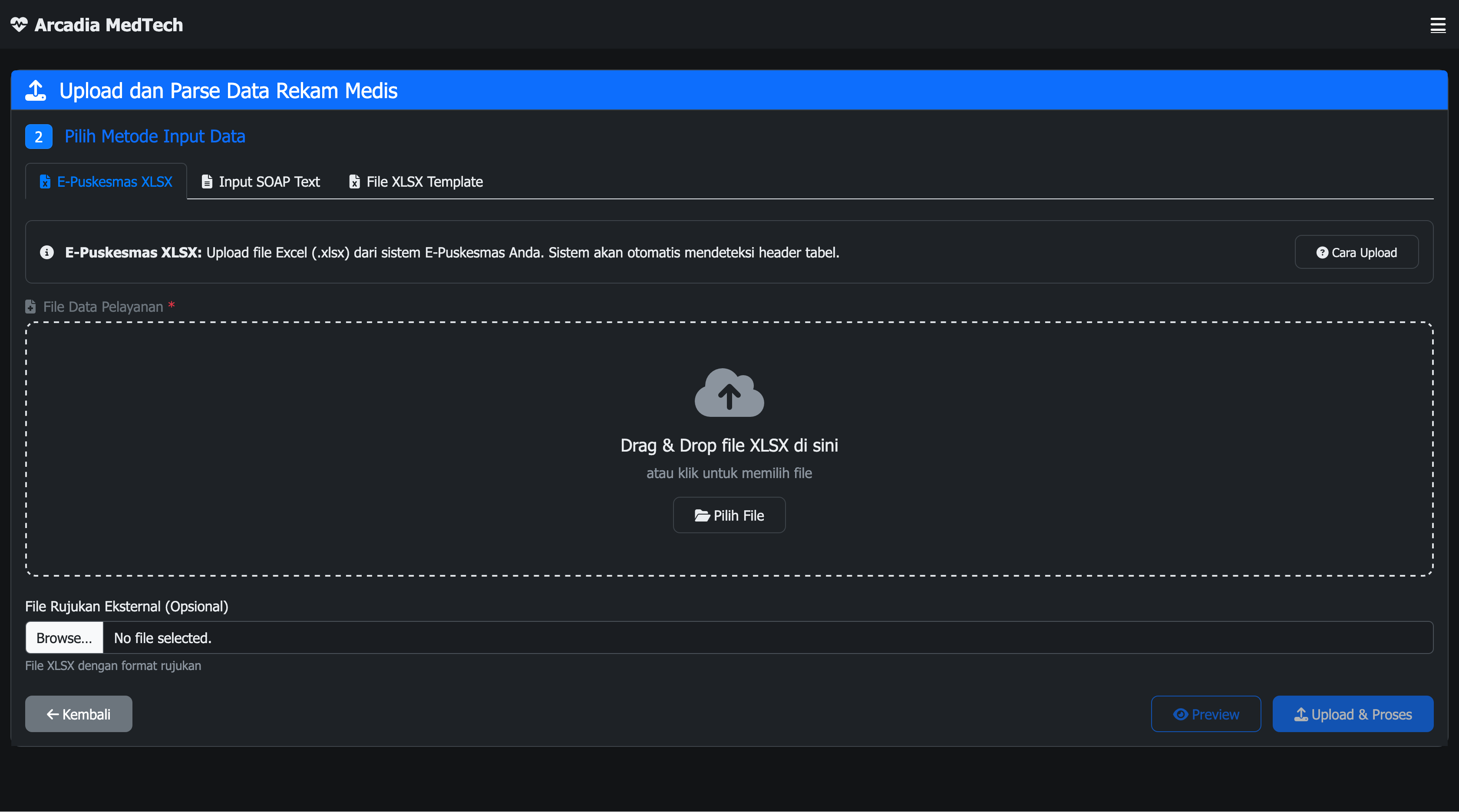Open the Cara Upload help button

(x=1356, y=253)
